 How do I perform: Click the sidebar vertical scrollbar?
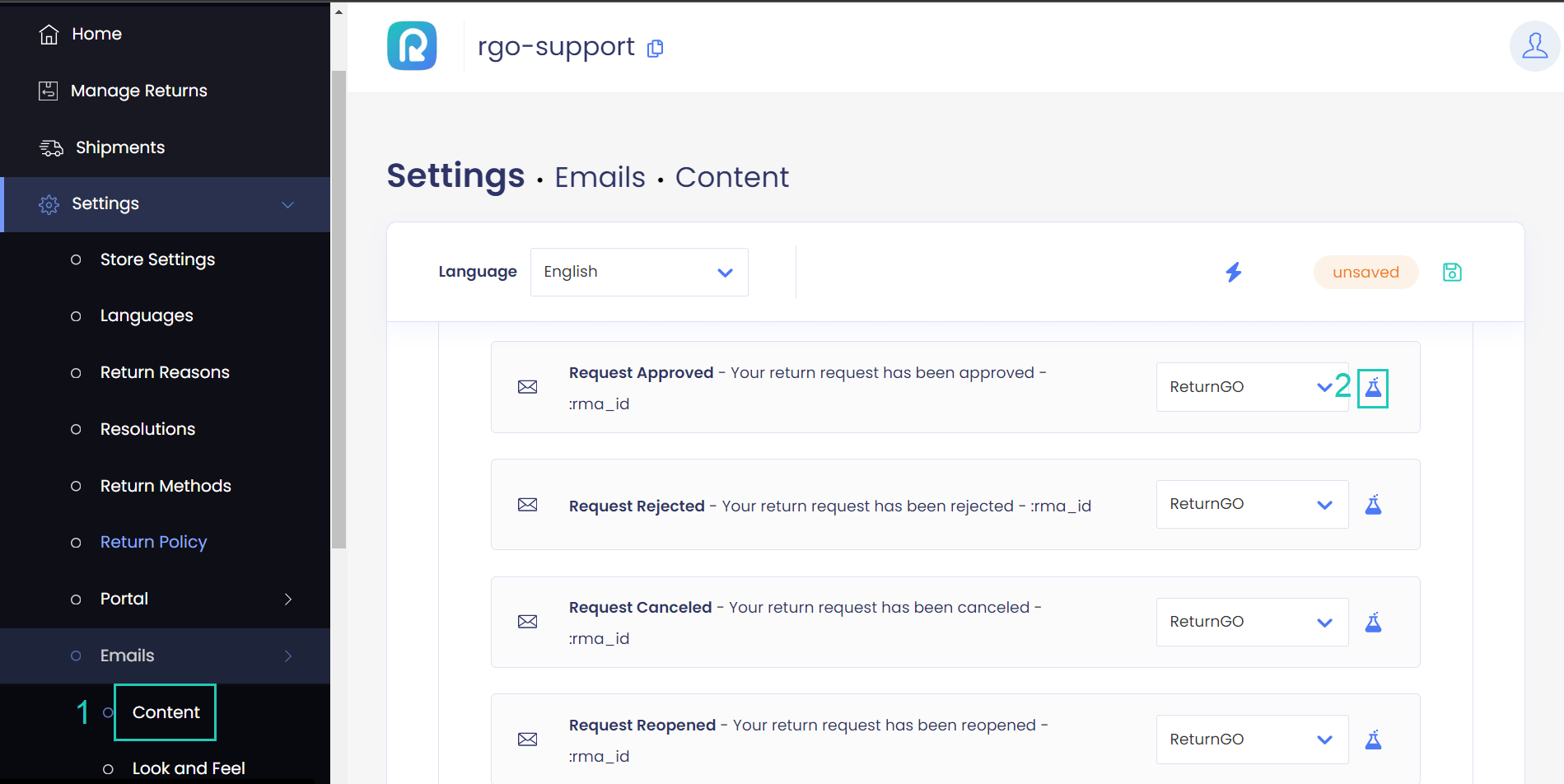coord(338,309)
